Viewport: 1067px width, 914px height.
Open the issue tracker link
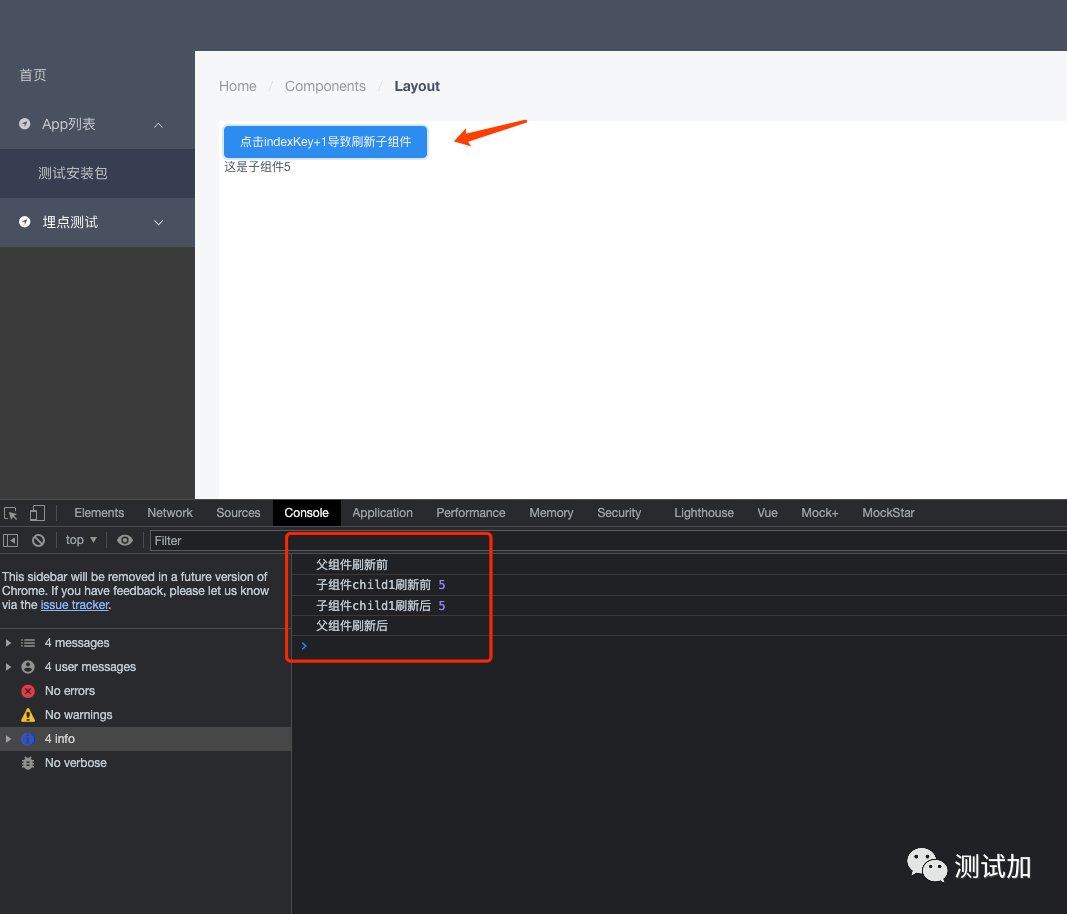coord(74,605)
